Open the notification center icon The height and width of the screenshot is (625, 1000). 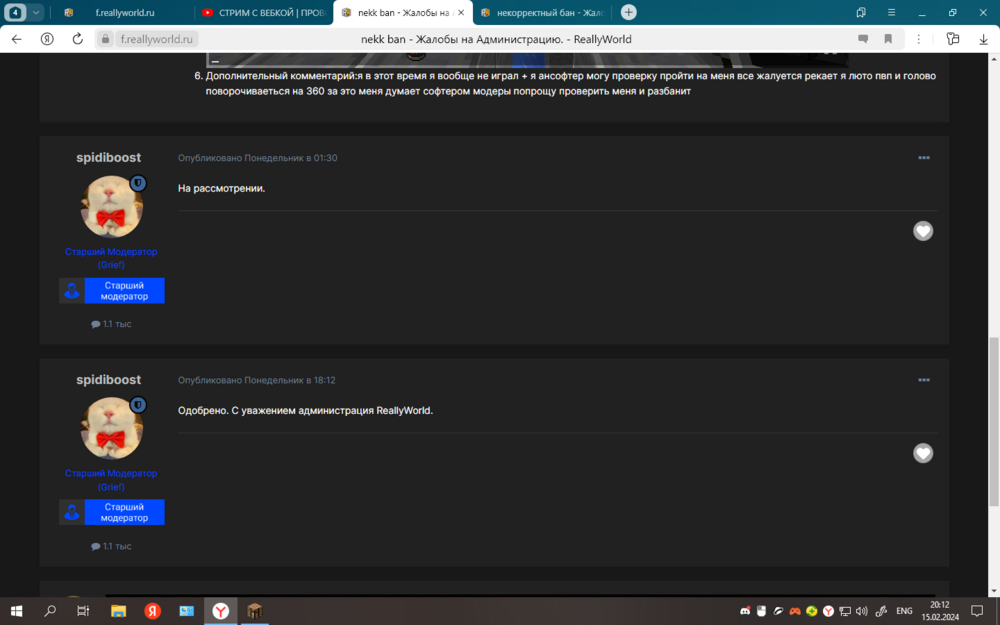pos(976,611)
